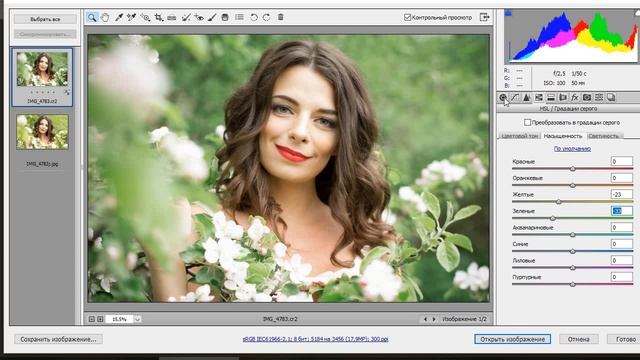Select the Hand tool
Viewport: 640px width, 360px height.
coord(105,18)
